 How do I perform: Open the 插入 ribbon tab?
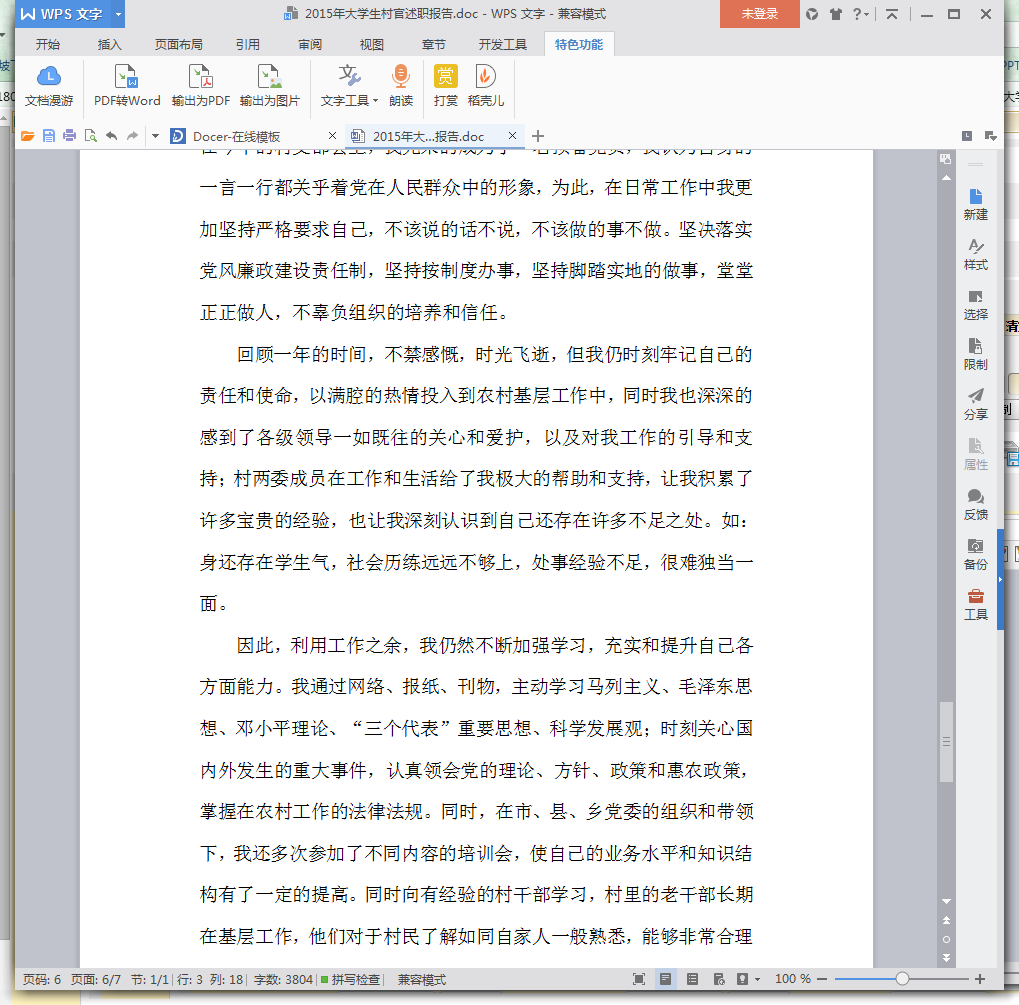tap(109, 44)
